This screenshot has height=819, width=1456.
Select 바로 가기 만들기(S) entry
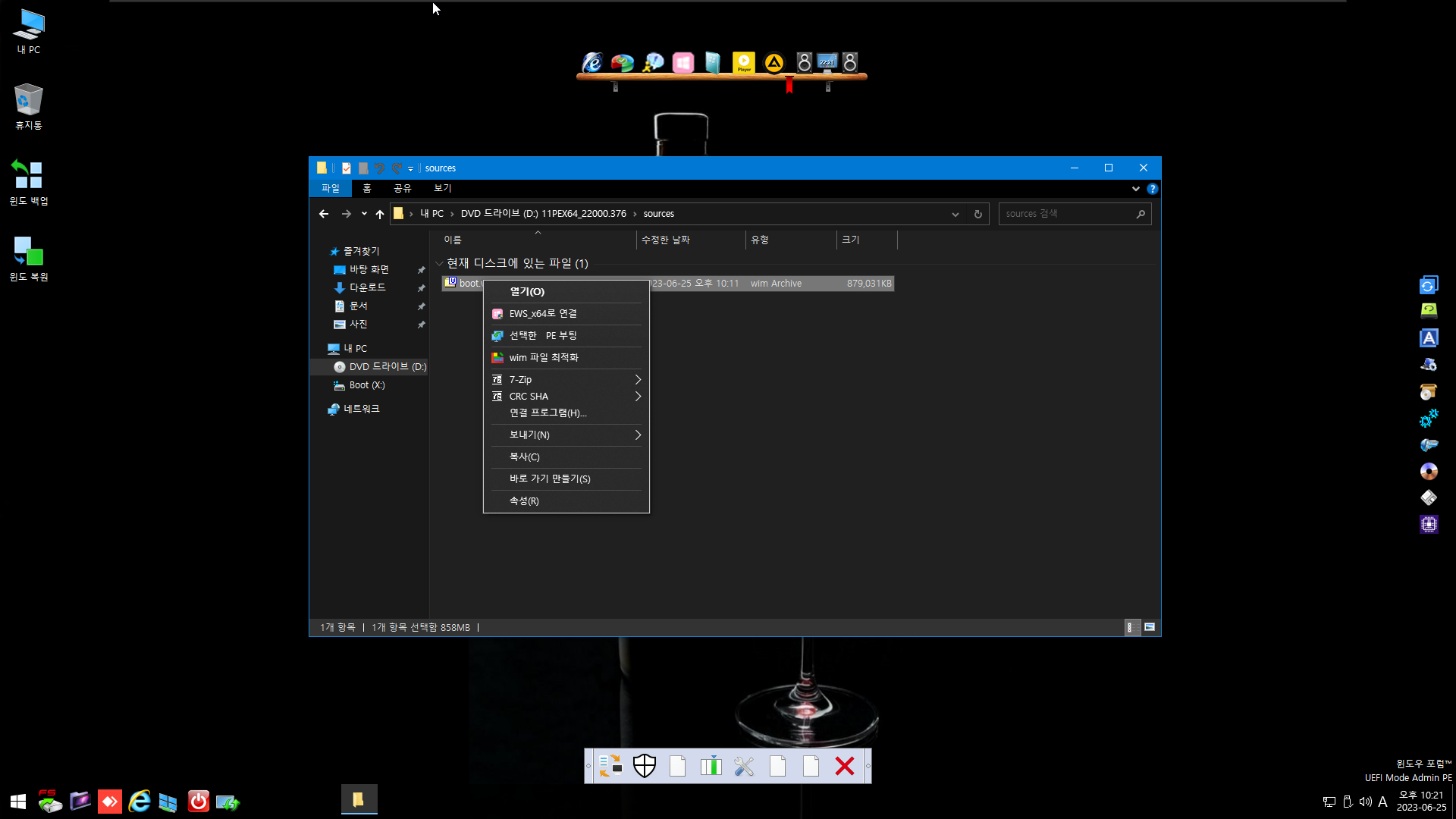[566, 479]
